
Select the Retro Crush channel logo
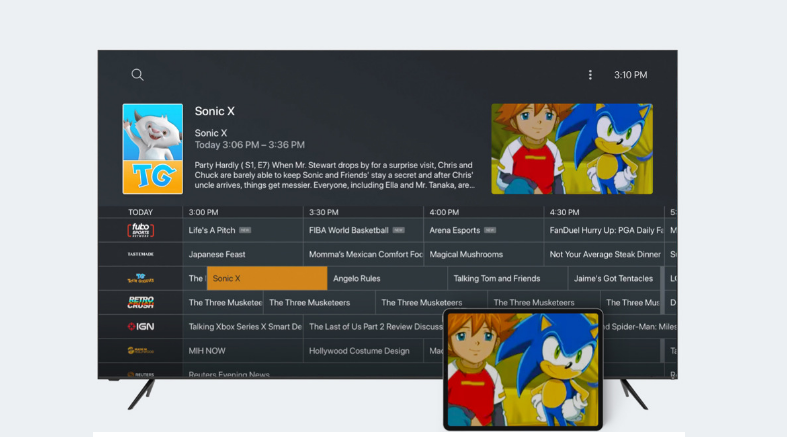tap(140, 302)
